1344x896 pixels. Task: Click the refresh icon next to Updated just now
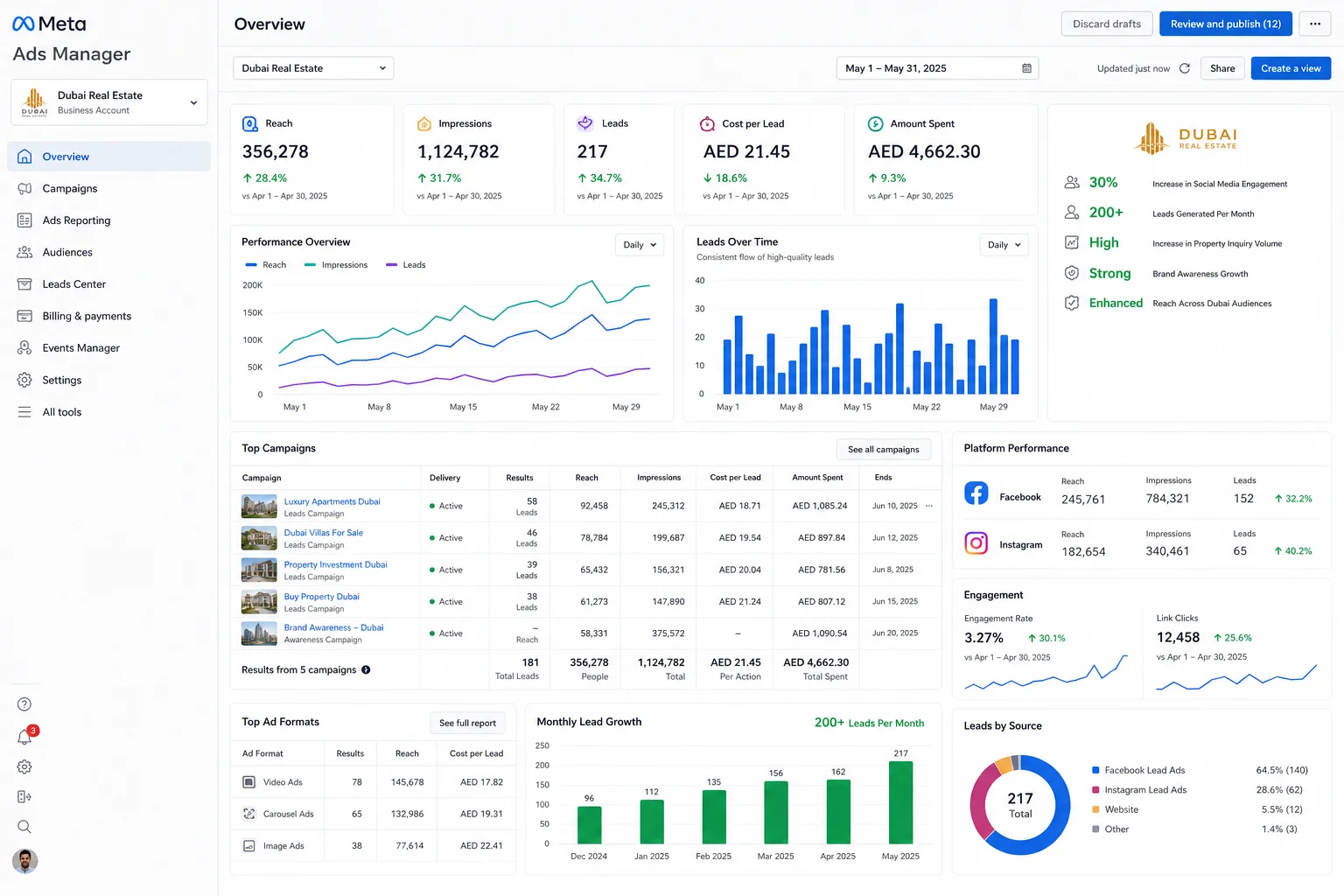(x=1185, y=68)
